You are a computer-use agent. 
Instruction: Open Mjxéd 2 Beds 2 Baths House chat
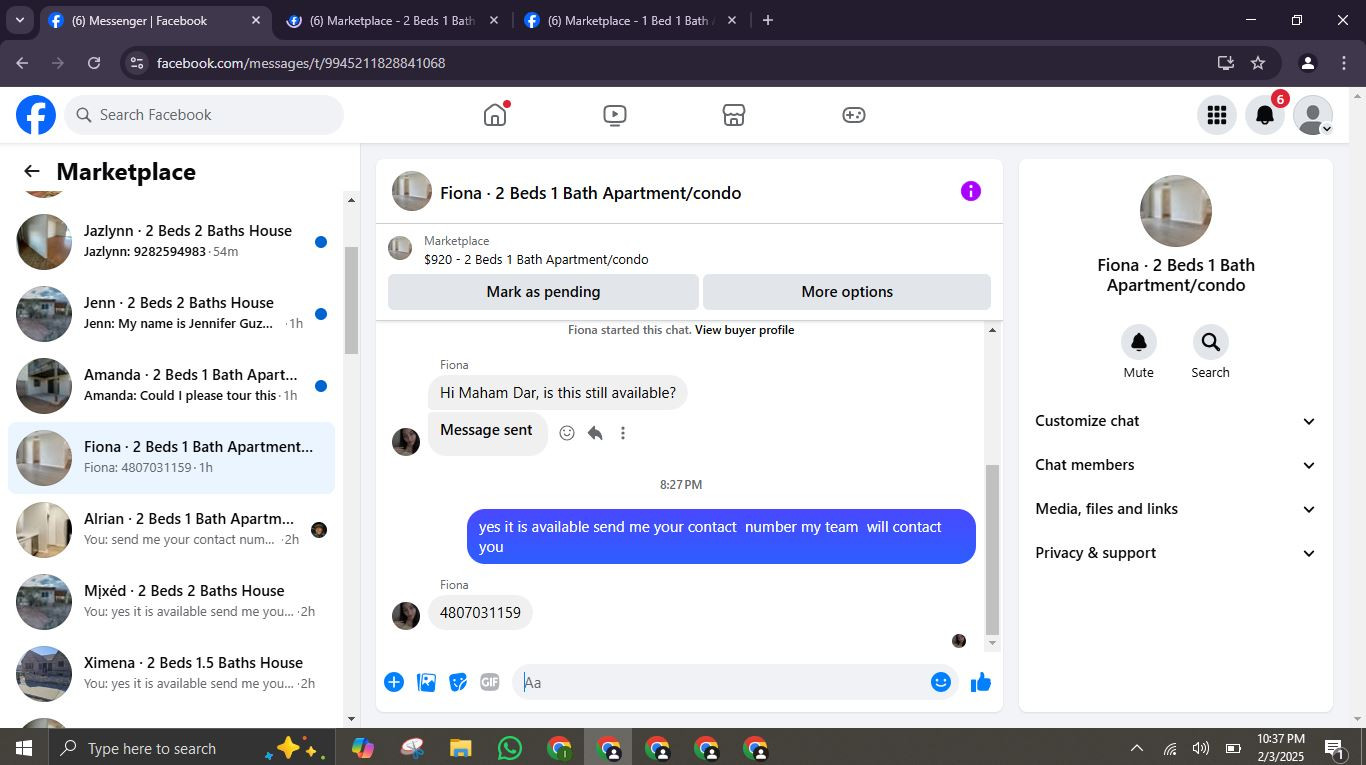(x=172, y=602)
